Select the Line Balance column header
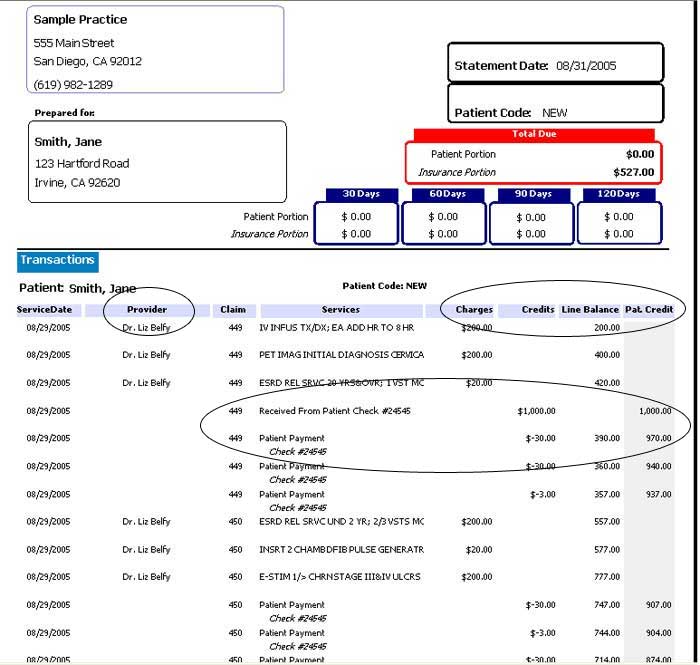700x665 pixels. coord(590,310)
